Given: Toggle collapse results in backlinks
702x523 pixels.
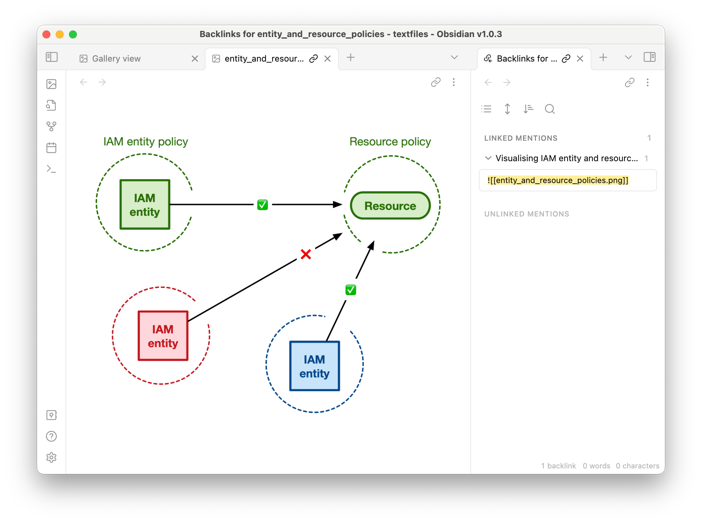Looking at the screenshot, I should [x=486, y=109].
